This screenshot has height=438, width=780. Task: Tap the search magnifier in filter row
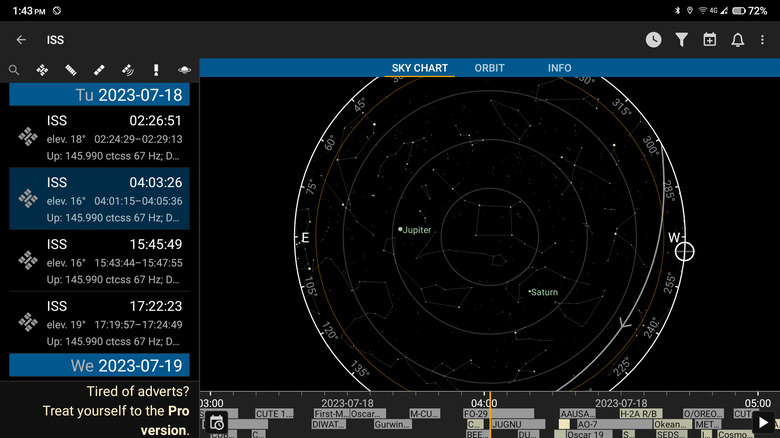[14, 70]
